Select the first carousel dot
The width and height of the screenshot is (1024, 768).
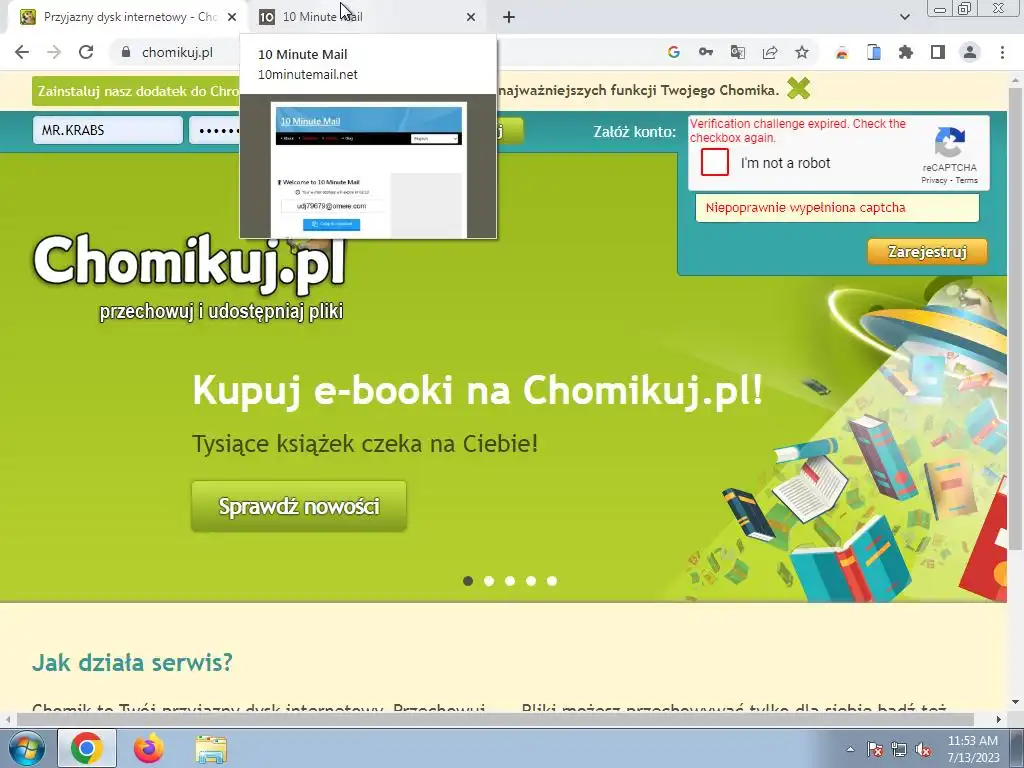[468, 581]
